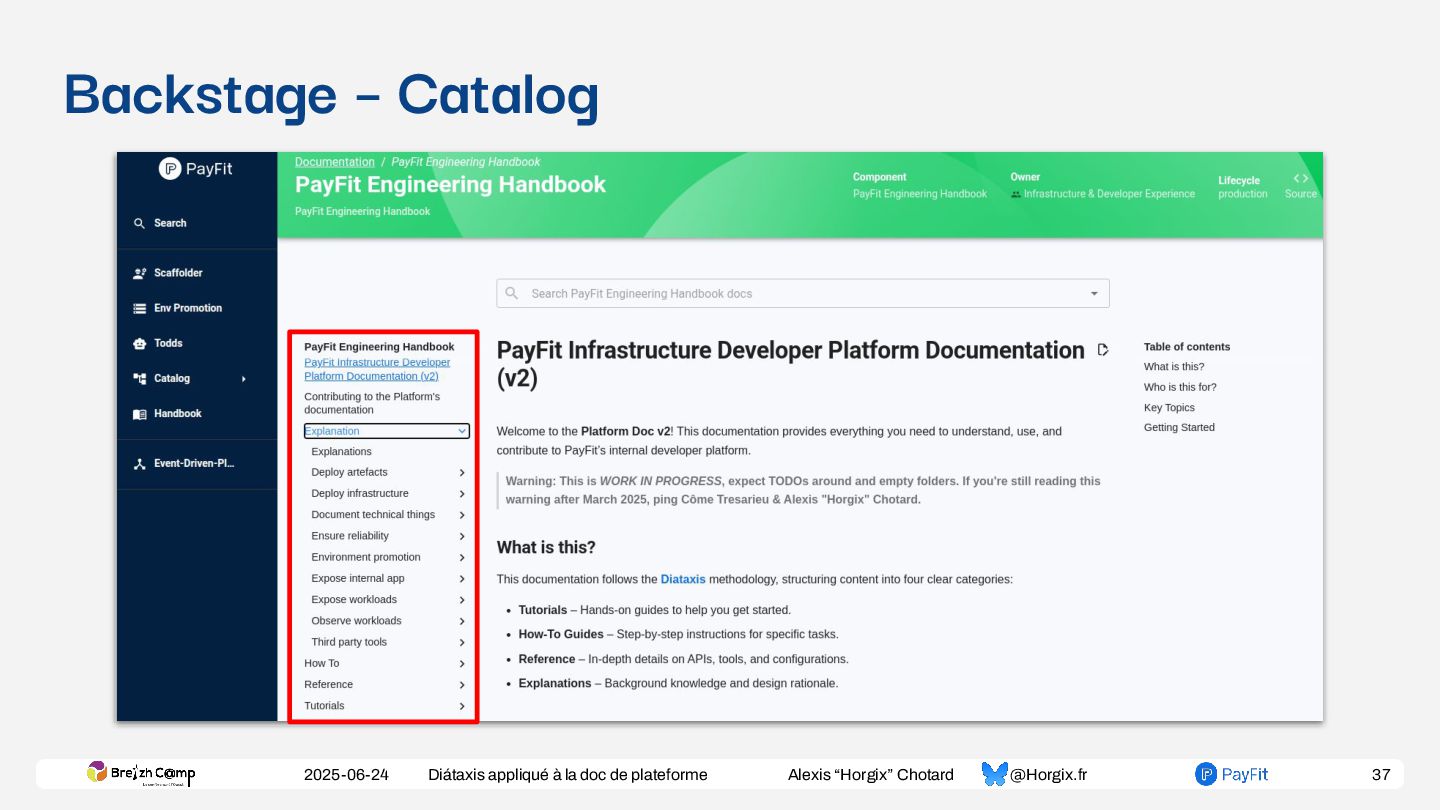Screen dimensions: 1440x810
Task: Expand the Document technical things chevron
Action: 462,515
